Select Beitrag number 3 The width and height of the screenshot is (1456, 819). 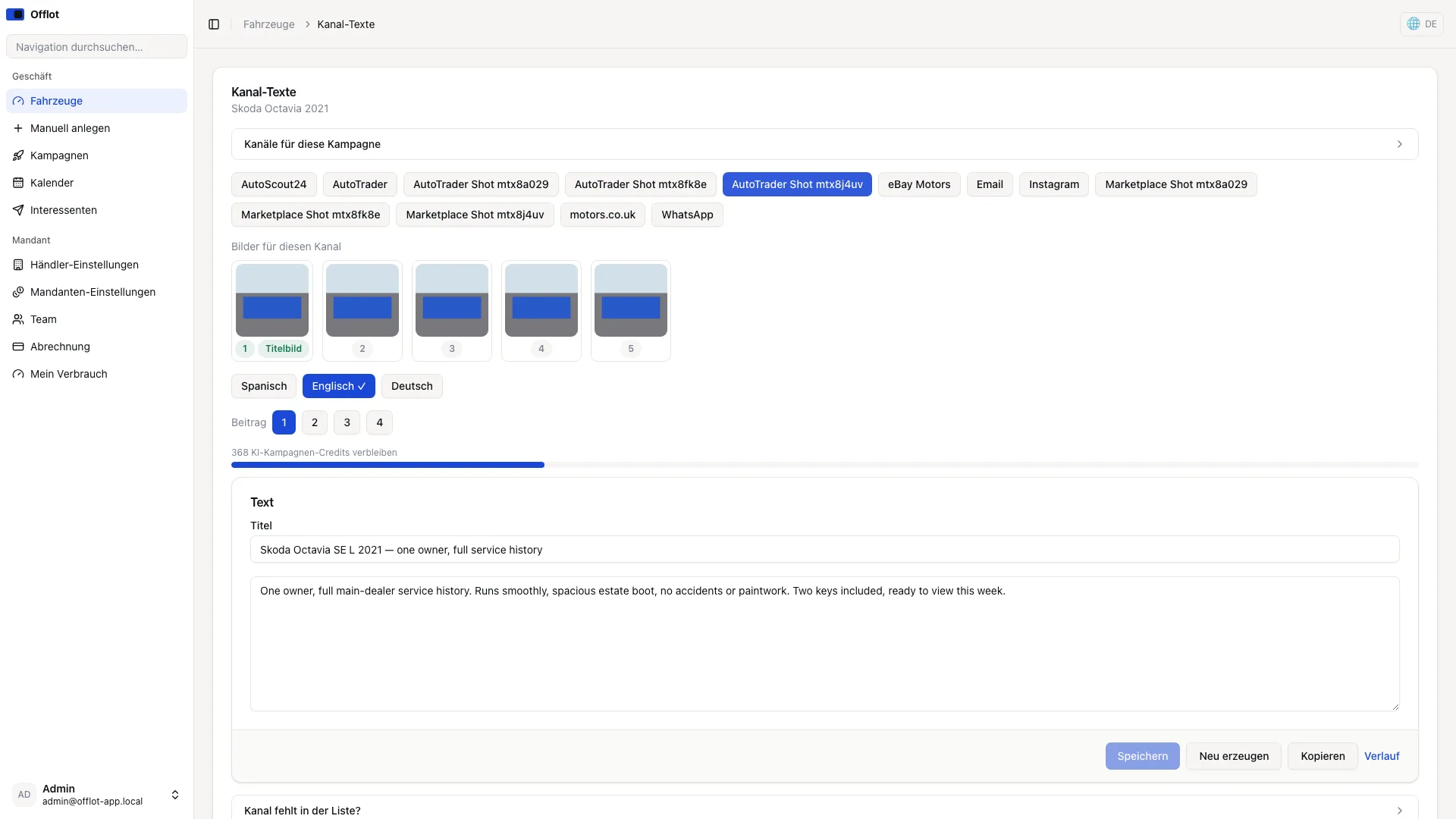click(x=347, y=422)
